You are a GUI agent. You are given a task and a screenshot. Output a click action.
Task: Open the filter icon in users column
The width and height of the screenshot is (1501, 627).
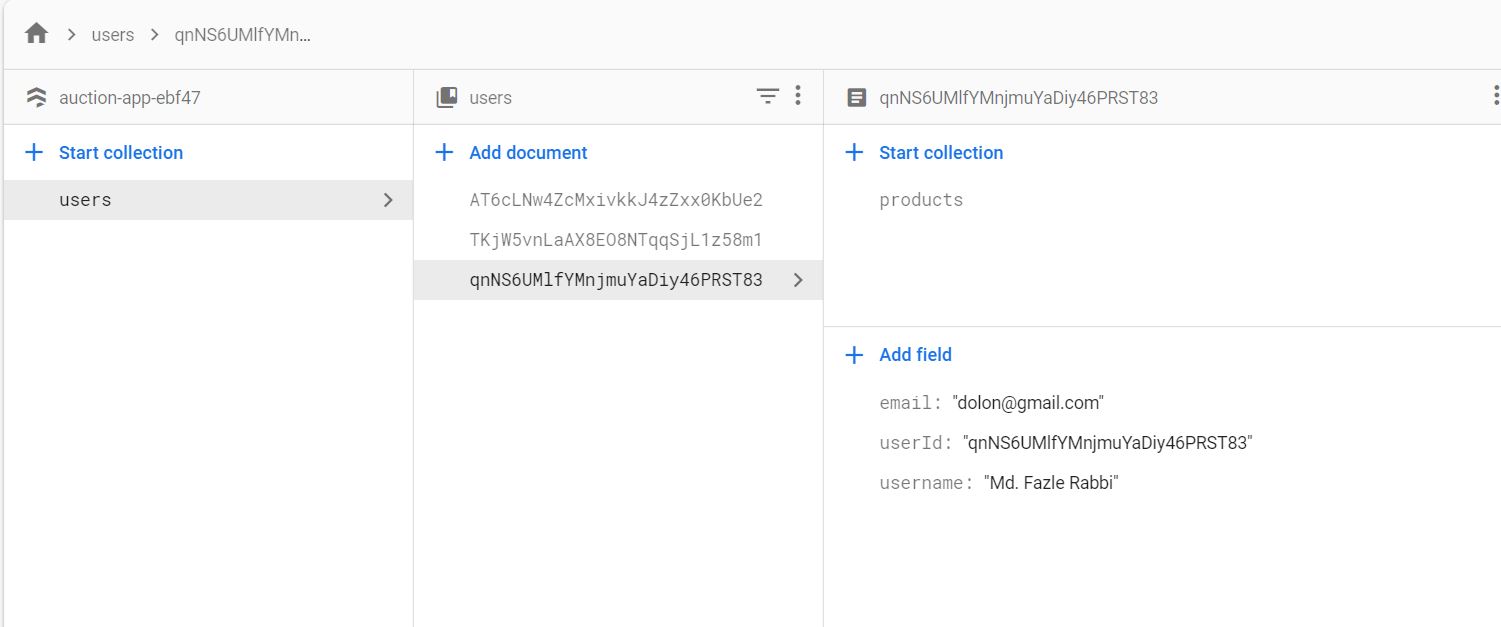pyautogui.click(x=767, y=96)
